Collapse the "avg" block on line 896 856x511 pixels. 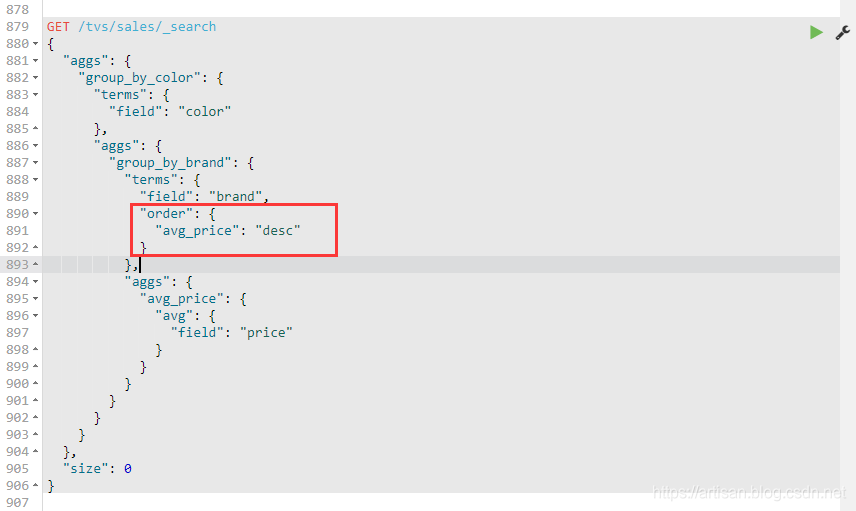point(35,316)
